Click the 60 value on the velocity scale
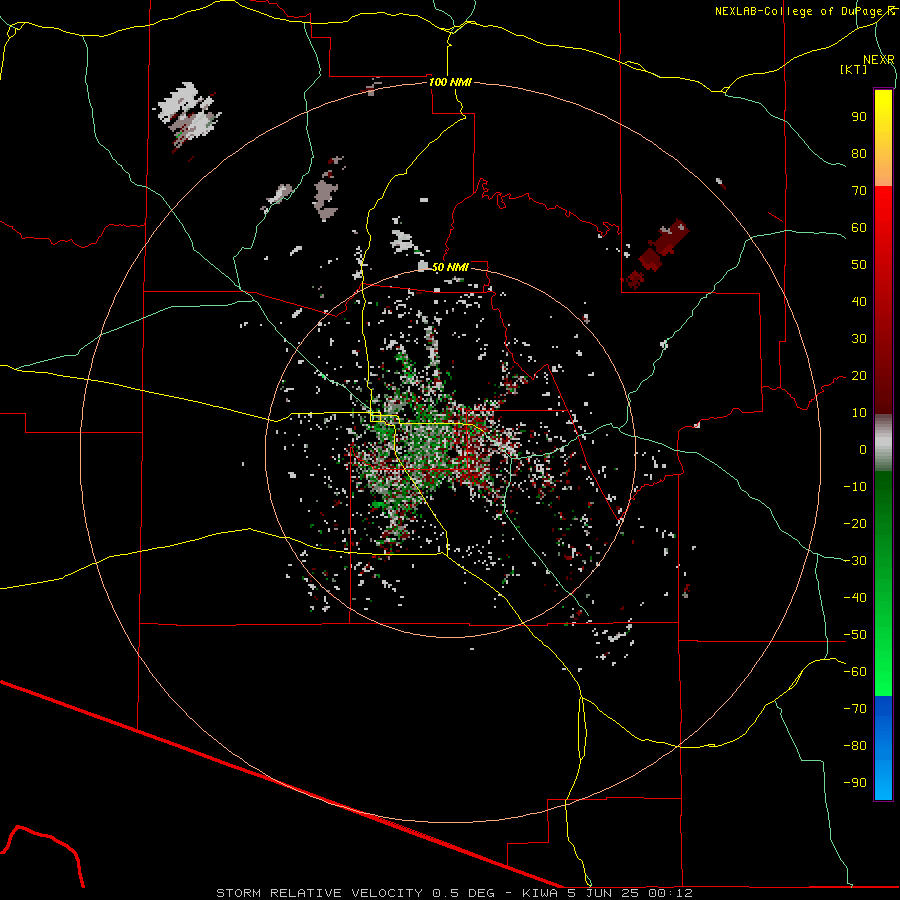Viewport: 900px width, 900px height. coord(859,228)
